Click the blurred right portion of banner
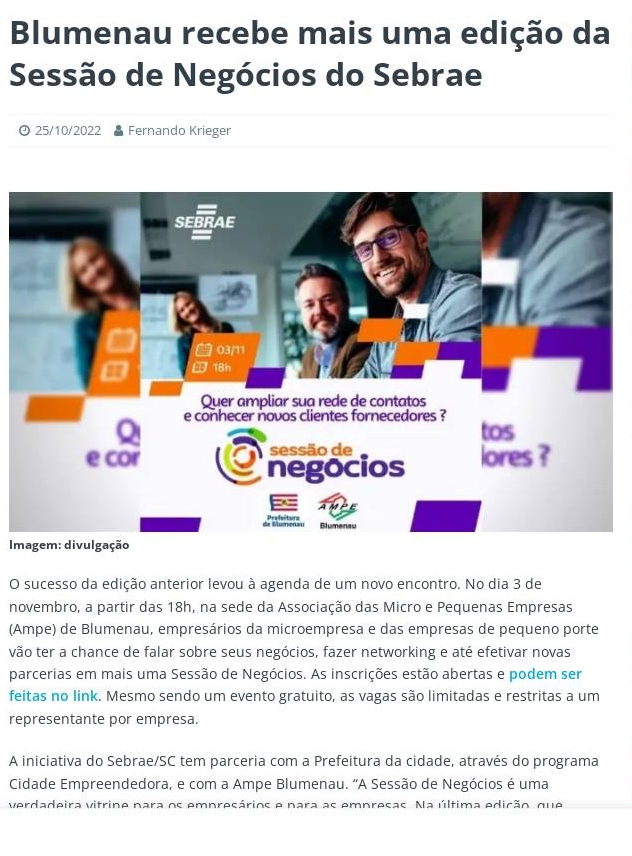Screen dimensions: 632x856 click(547, 361)
